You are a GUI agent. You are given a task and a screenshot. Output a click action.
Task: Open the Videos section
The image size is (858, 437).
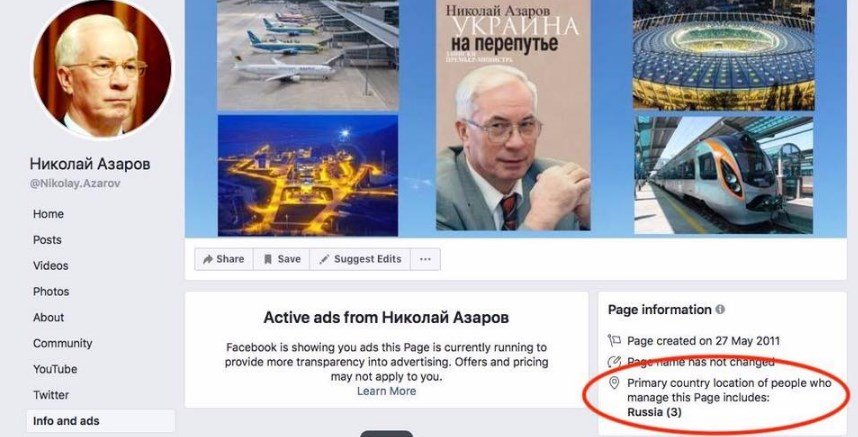[50, 265]
